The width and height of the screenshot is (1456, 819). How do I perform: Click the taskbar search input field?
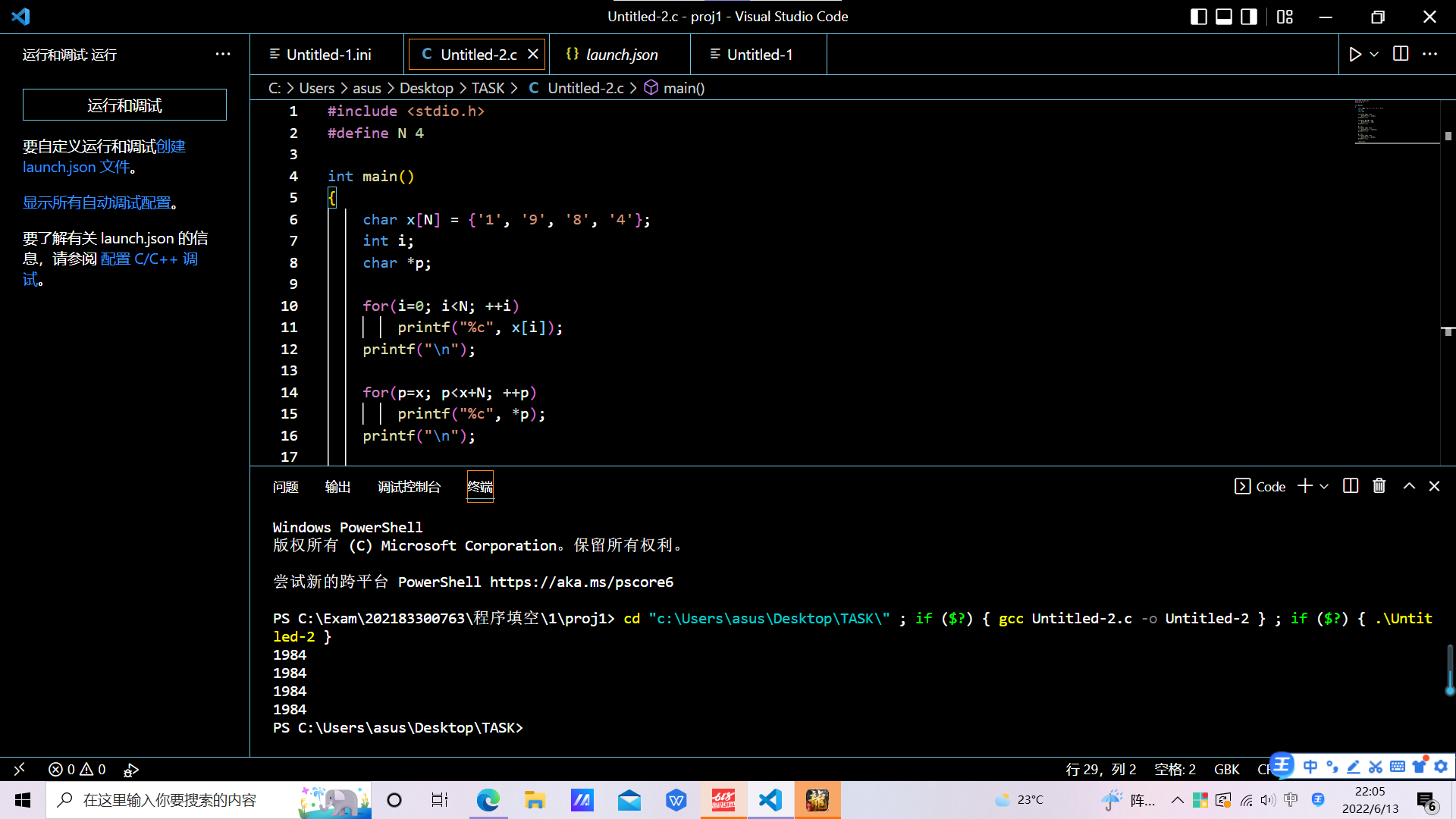(209, 800)
